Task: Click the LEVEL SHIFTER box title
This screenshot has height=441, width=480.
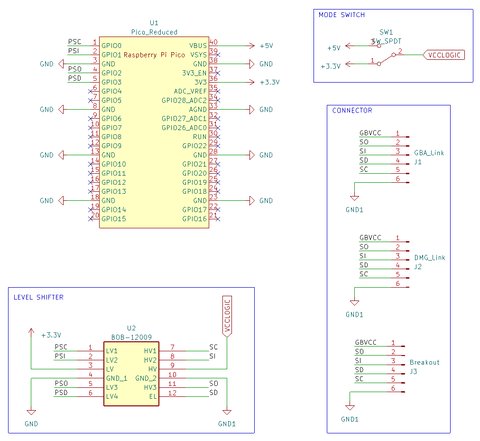Action: (38, 297)
